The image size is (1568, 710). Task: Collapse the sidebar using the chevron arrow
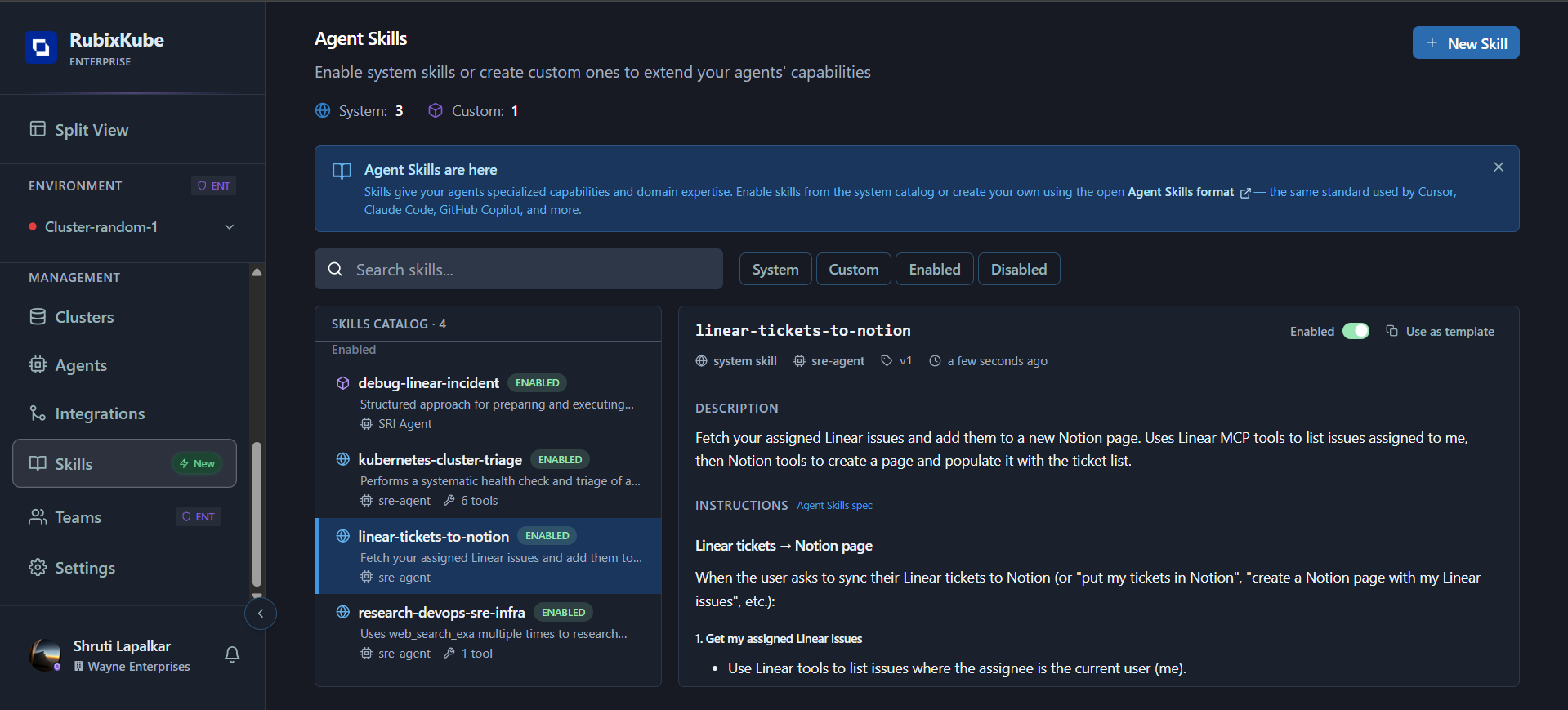point(260,613)
